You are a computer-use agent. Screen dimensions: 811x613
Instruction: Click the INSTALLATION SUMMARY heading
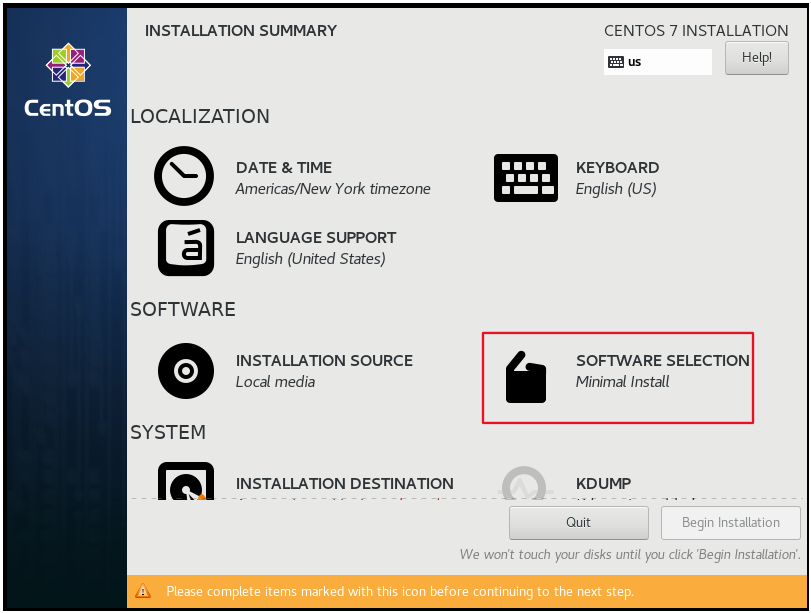[x=241, y=31]
